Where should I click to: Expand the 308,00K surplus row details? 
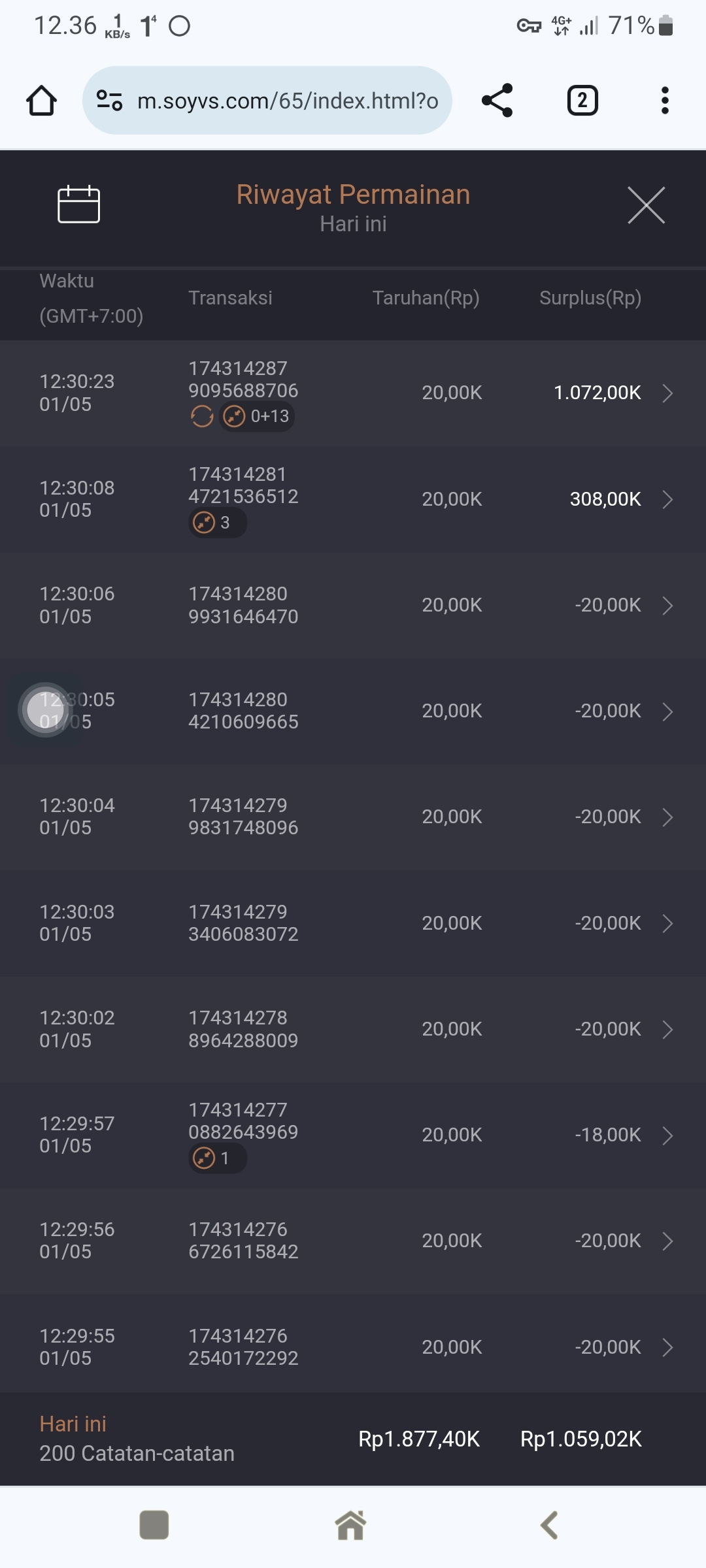[x=667, y=500]
